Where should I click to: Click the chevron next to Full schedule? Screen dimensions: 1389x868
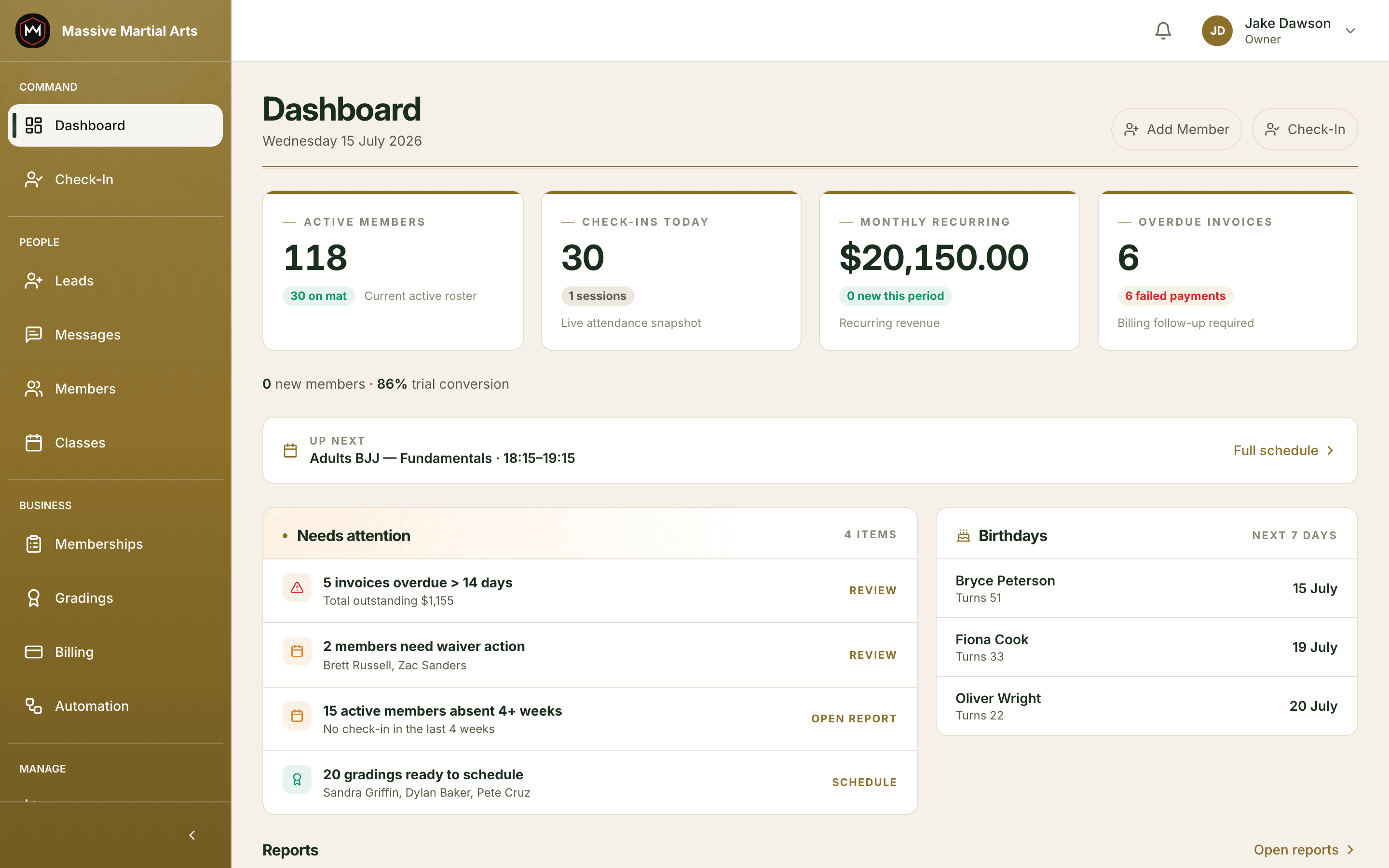(1331, 451)
